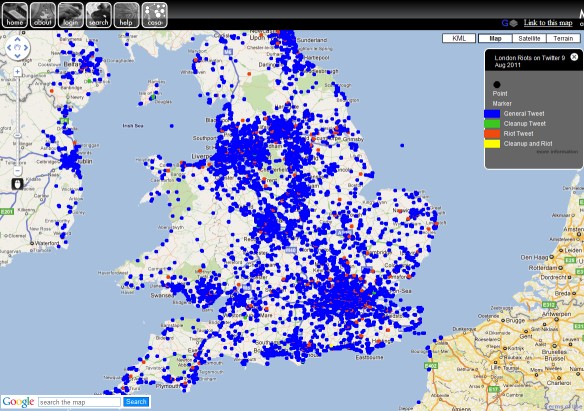
Task: Click the red Riot Tweet swatch
Action: coord(492,134)
